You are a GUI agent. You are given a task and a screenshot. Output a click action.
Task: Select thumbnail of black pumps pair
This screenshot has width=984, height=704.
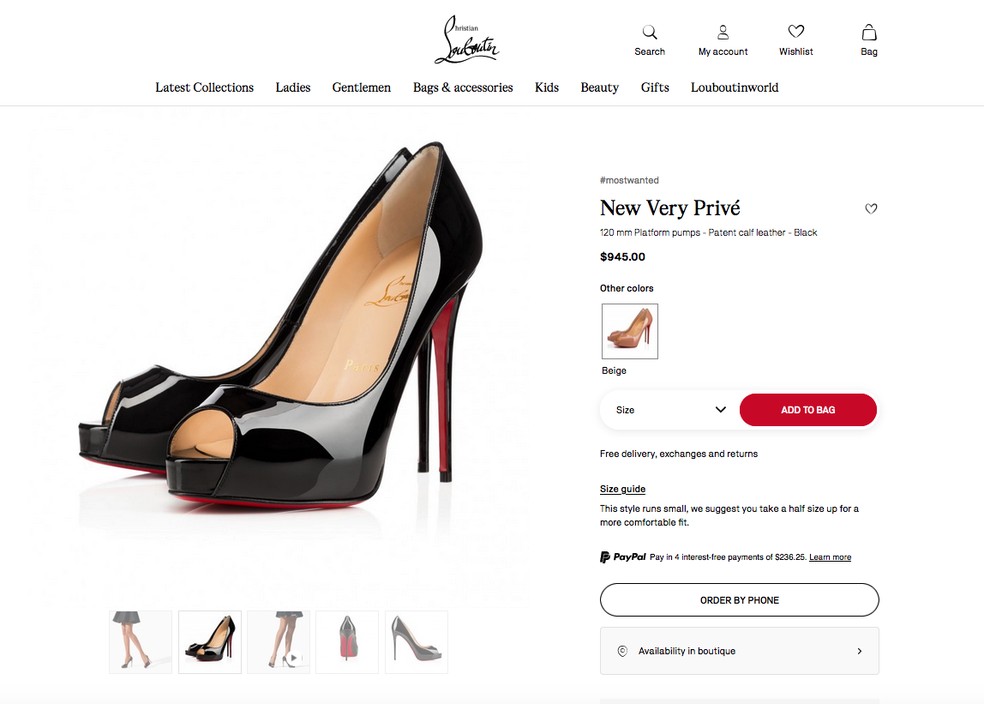[x=210, y=642]
